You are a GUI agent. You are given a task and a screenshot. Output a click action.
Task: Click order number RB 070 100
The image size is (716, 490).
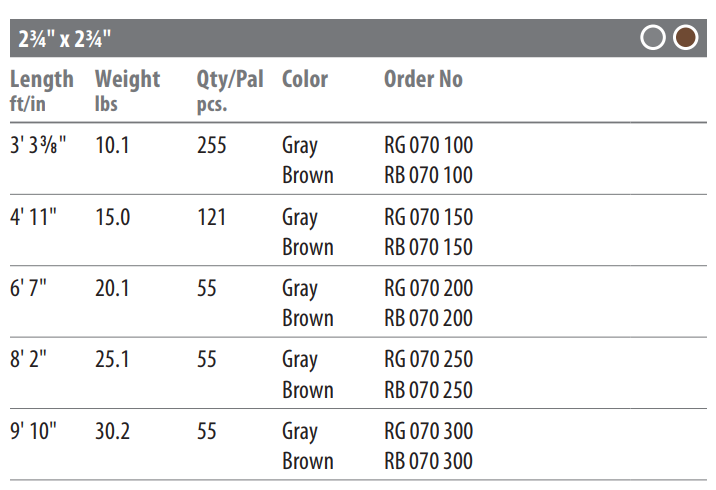coord(428,175)
